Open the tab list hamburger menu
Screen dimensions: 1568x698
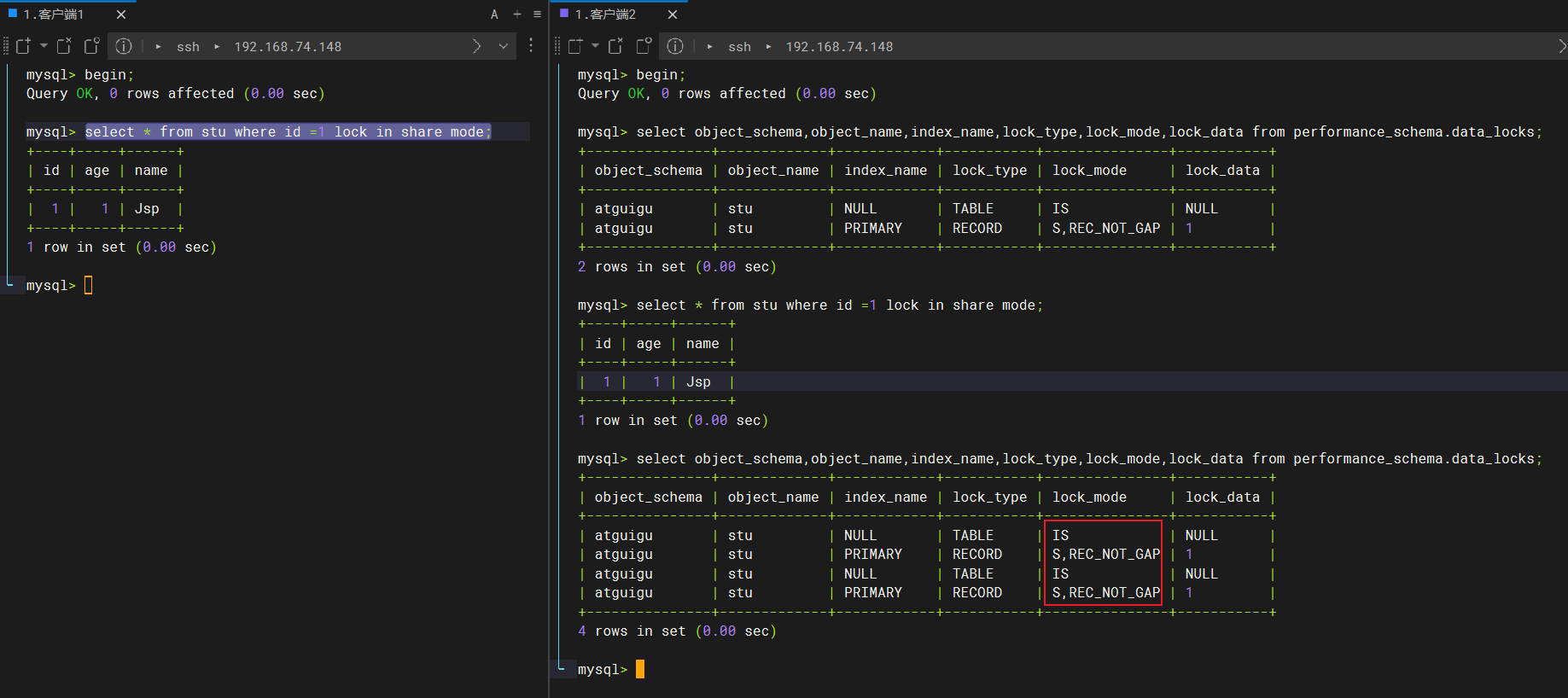click(537, 15)
